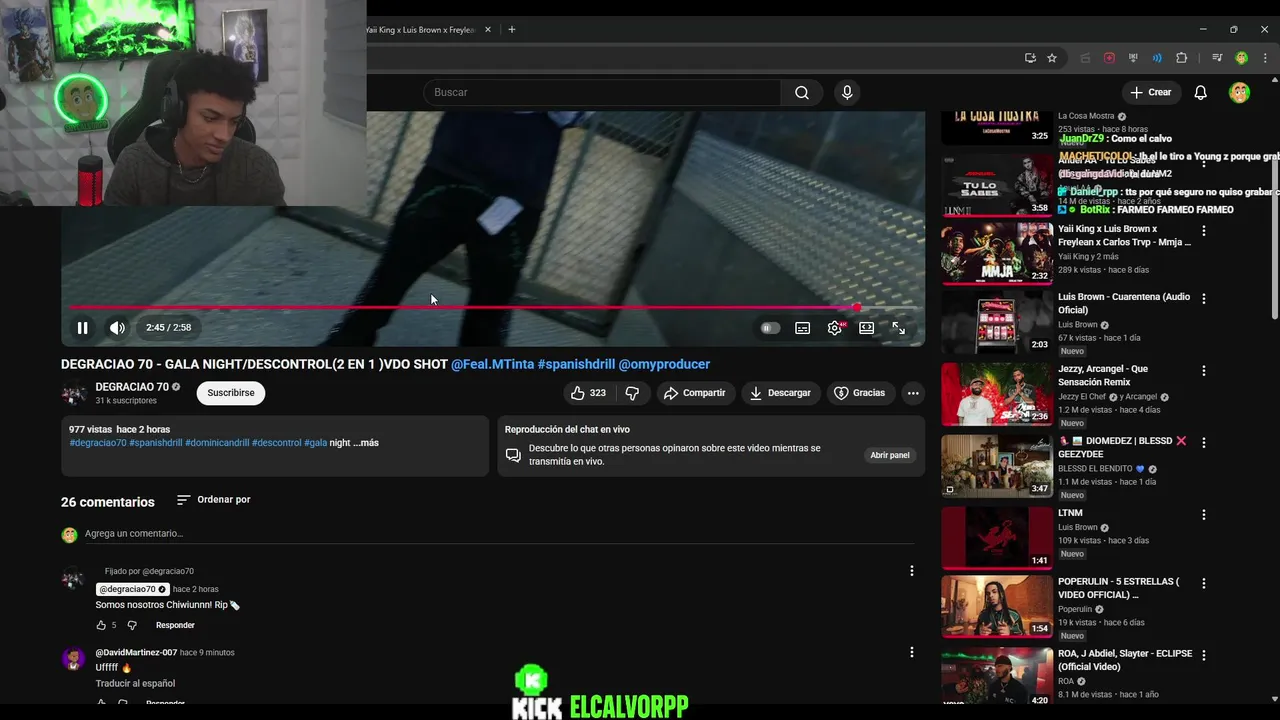This screenshot has height=720, width=1280.
Task: Open the @DavidMartinez-007 commenter profile
Action: click(136, 653)
